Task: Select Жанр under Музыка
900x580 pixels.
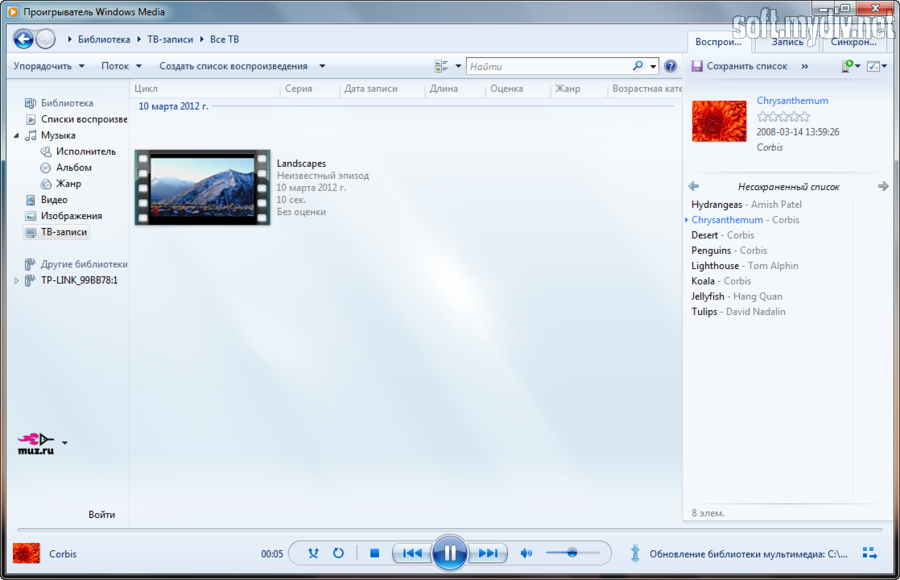Action: 68,183
